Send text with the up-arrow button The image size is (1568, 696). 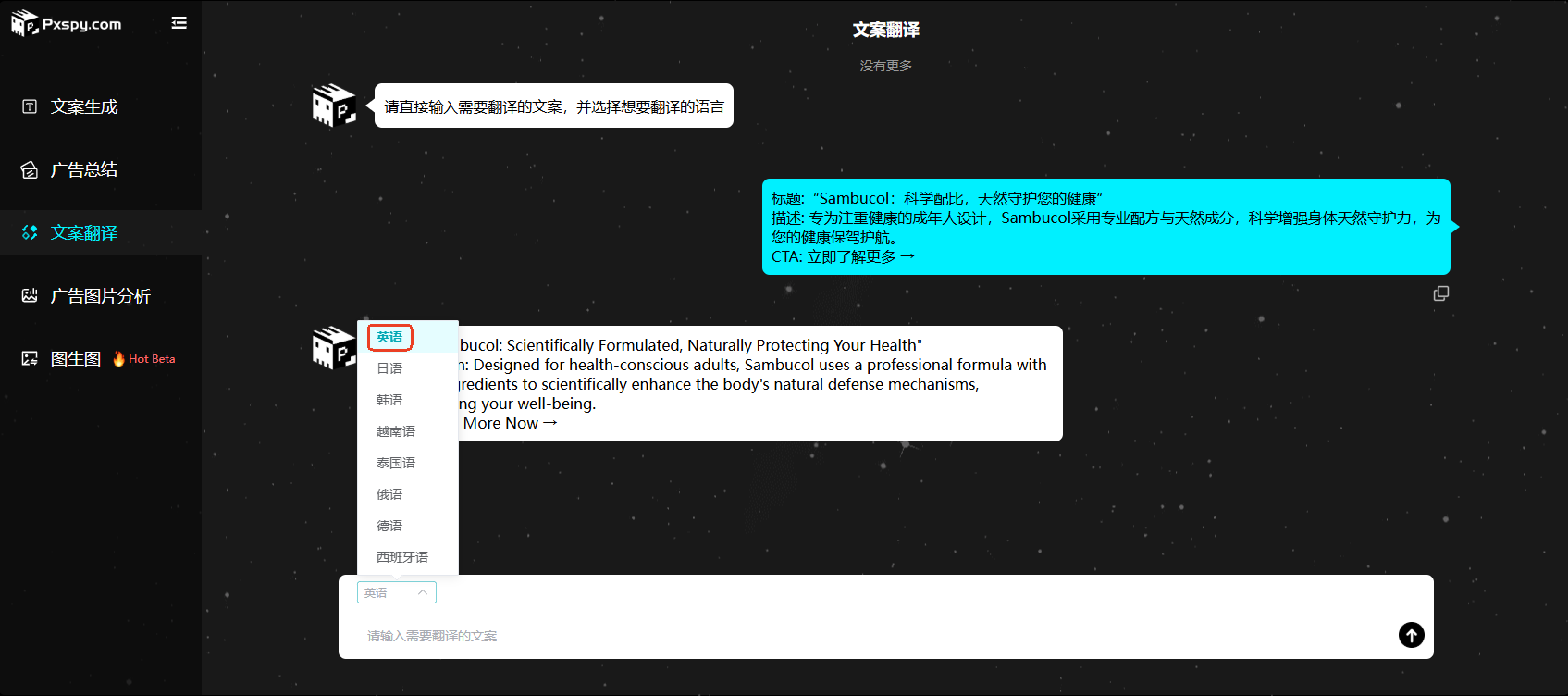point(1412,635)
